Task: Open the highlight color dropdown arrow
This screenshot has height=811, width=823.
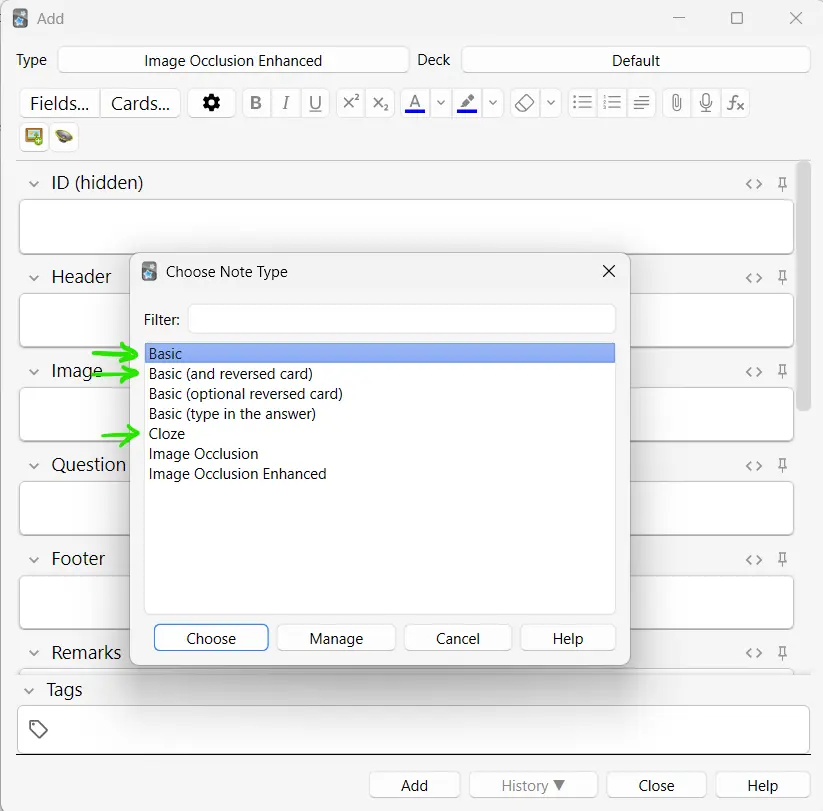Action: (x=492, y=103)
